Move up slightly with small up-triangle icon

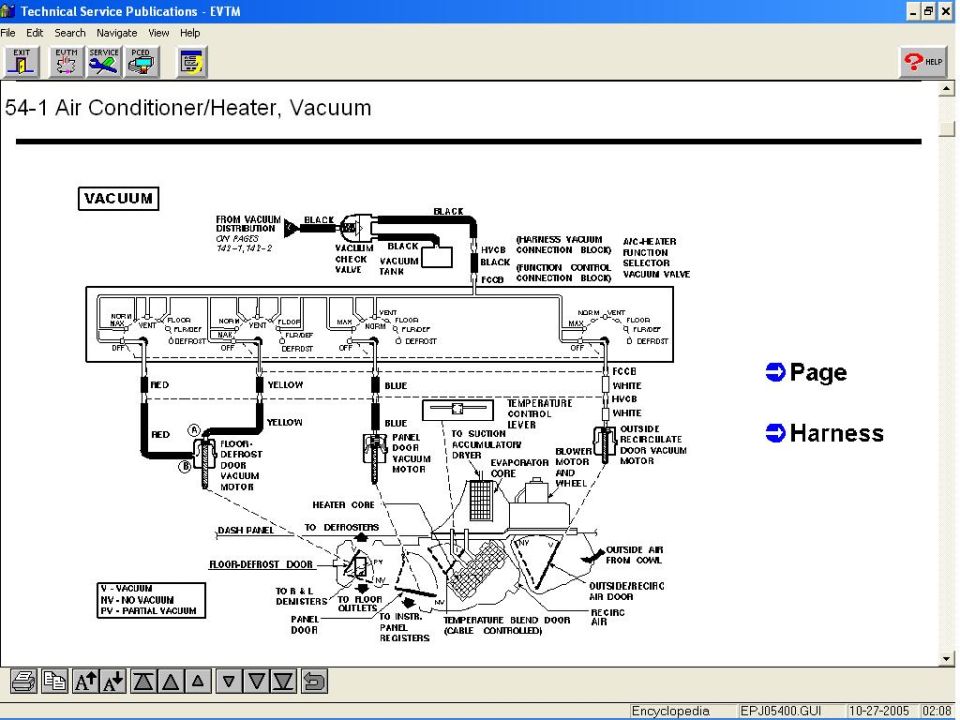[198, 681]
